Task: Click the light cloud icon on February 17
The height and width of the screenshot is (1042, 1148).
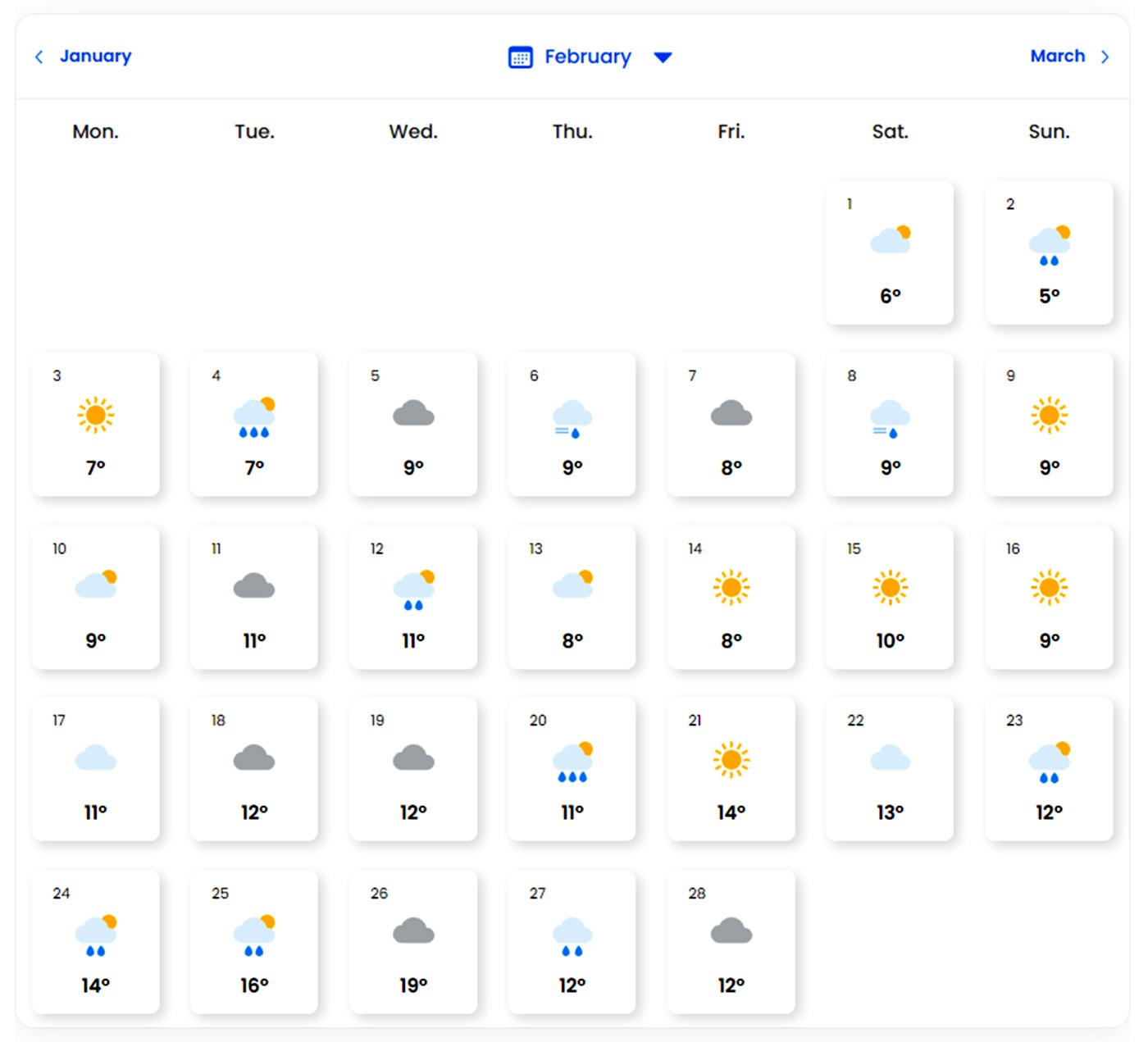Action: click(96, 758)
